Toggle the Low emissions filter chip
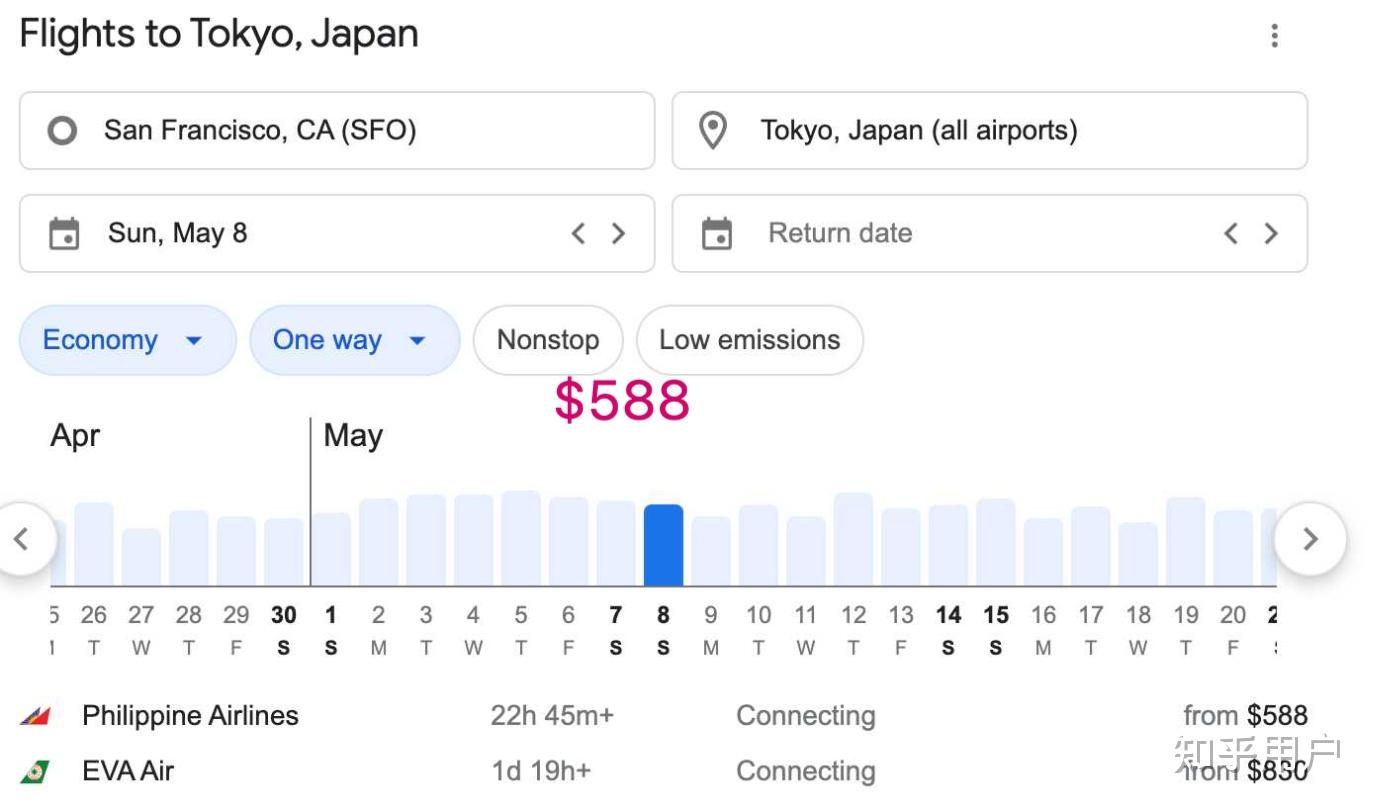 pyautogui.click(x=749, y=340)
